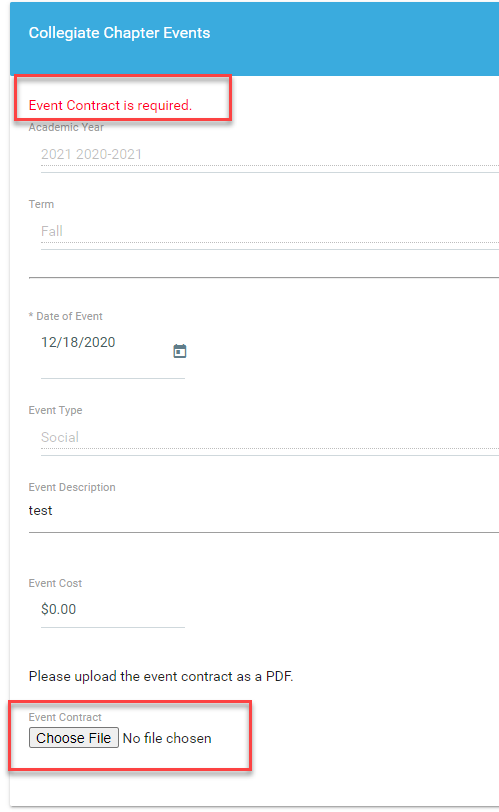Click the Event Type label
The width and height of the screenshot is (499, 812).
tap(55, 410)
